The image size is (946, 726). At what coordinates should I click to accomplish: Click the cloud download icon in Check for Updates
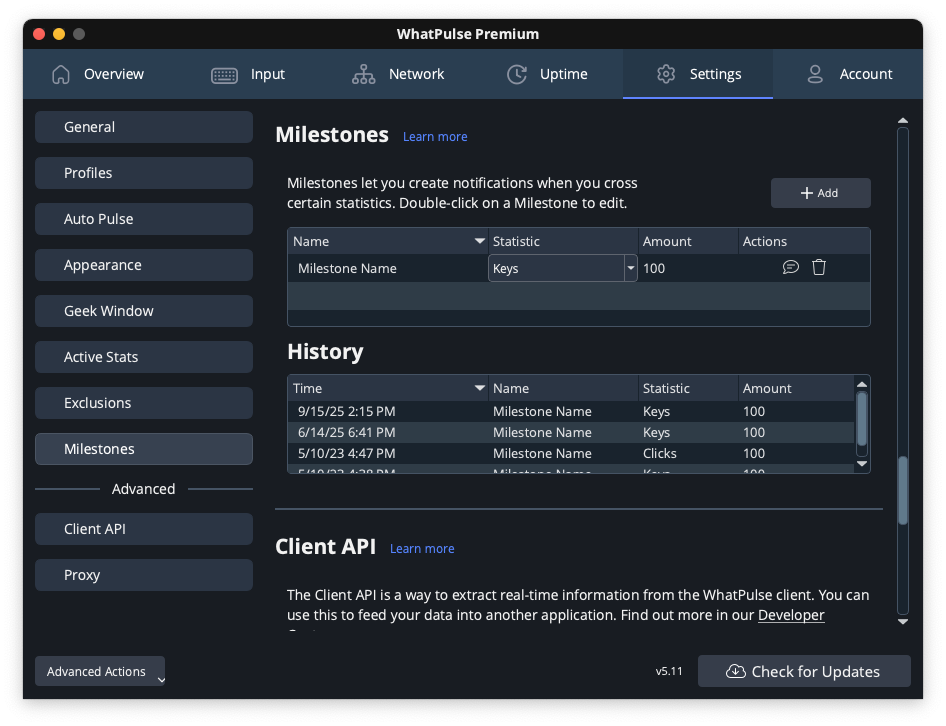point(735,671)
